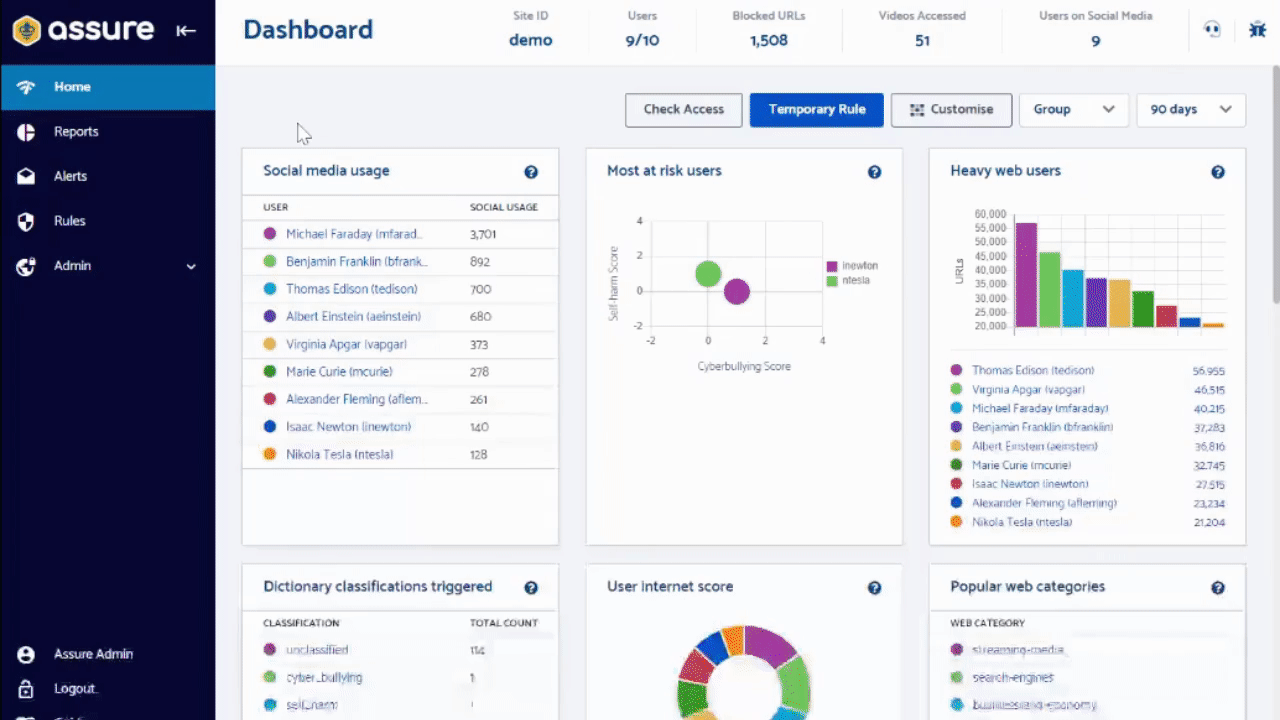The width and height of the screenshot is (1280, 720).
Task: Click the Alerts envelope icon
Action: (x=26, y=176)
